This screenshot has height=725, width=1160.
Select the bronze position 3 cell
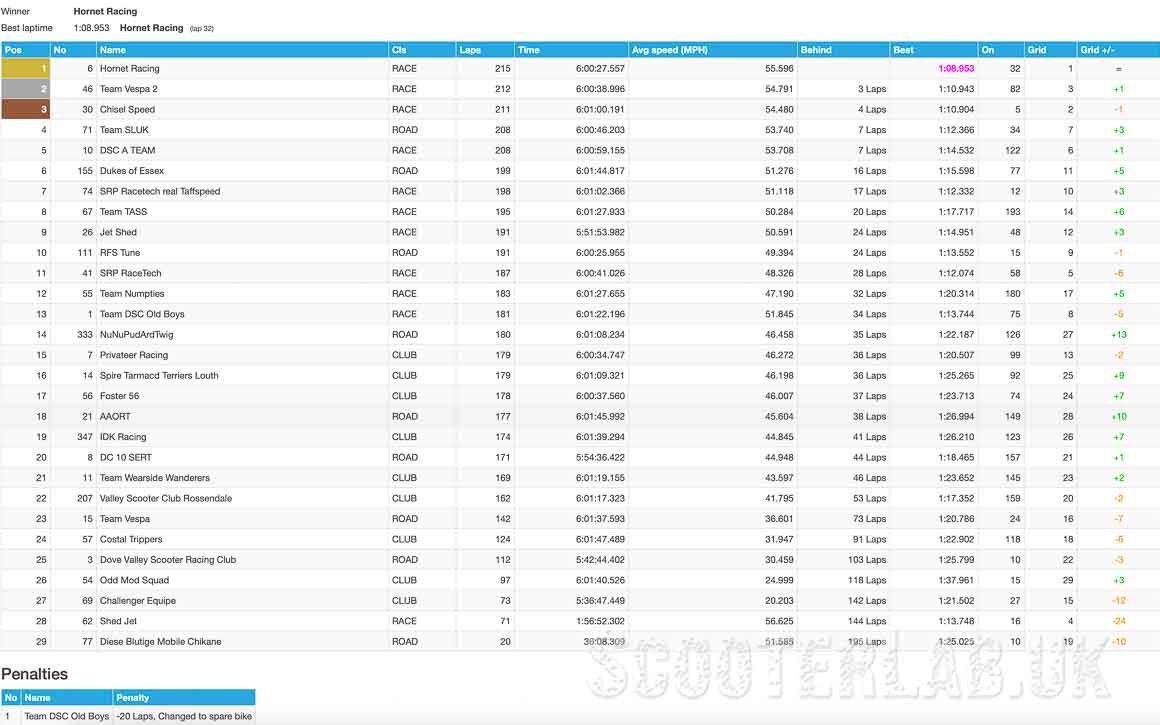click(x=25, y=109)
